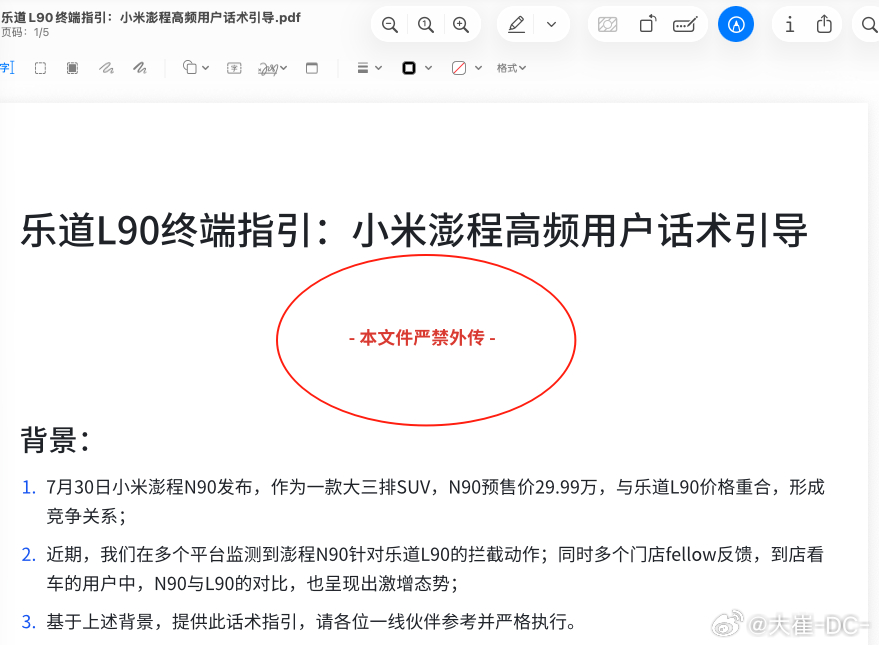This screenshot has width=879, height=645.
Task: Click the PDF file name title
Action: point(151,17)
